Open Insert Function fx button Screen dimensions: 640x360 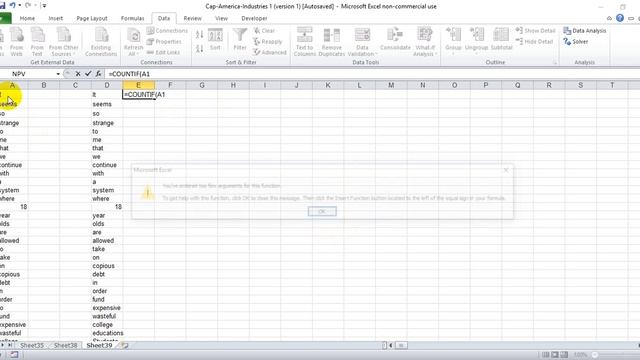pyautogui.click(x=98, y=74)
